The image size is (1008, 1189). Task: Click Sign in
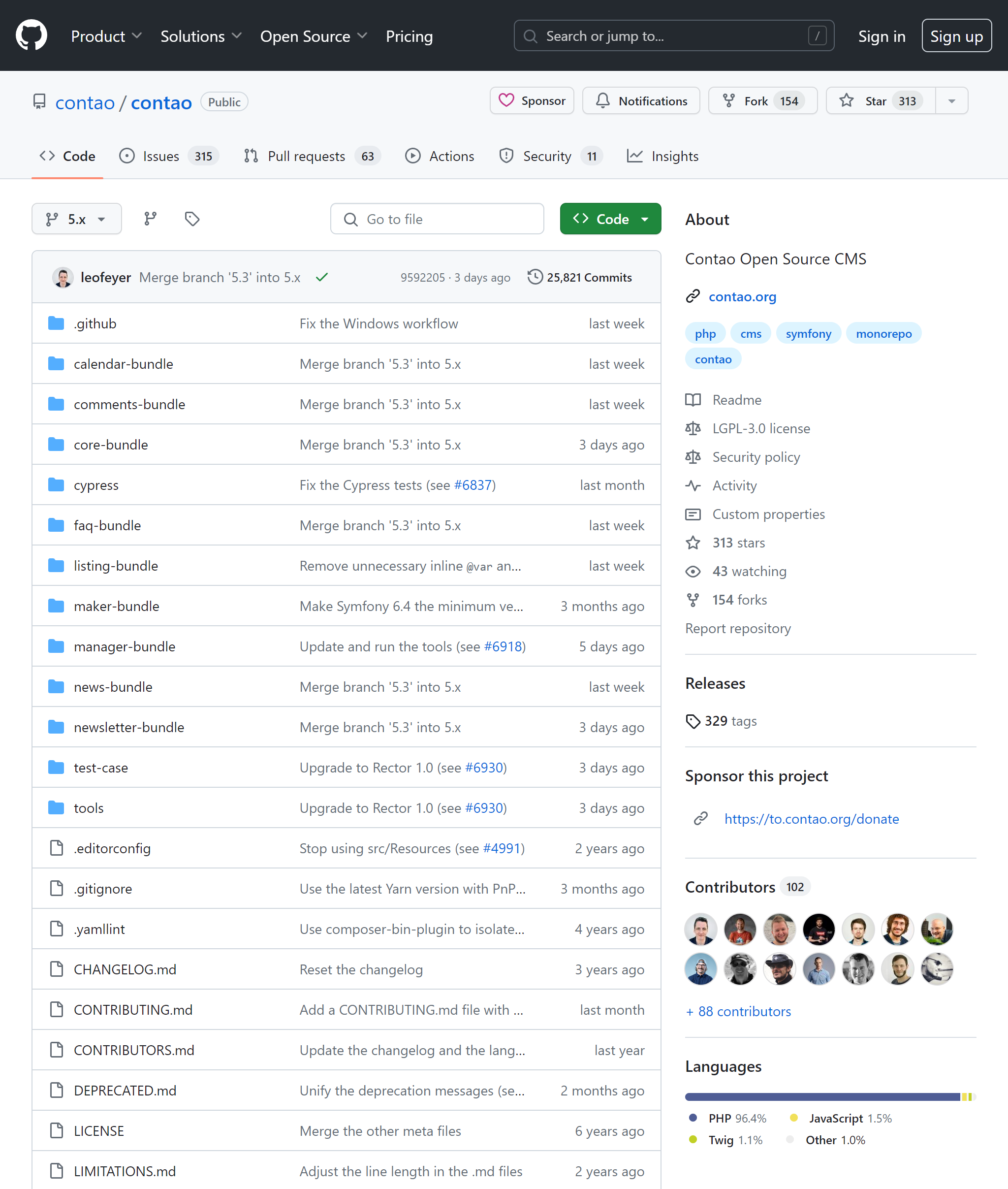[881, 36]
